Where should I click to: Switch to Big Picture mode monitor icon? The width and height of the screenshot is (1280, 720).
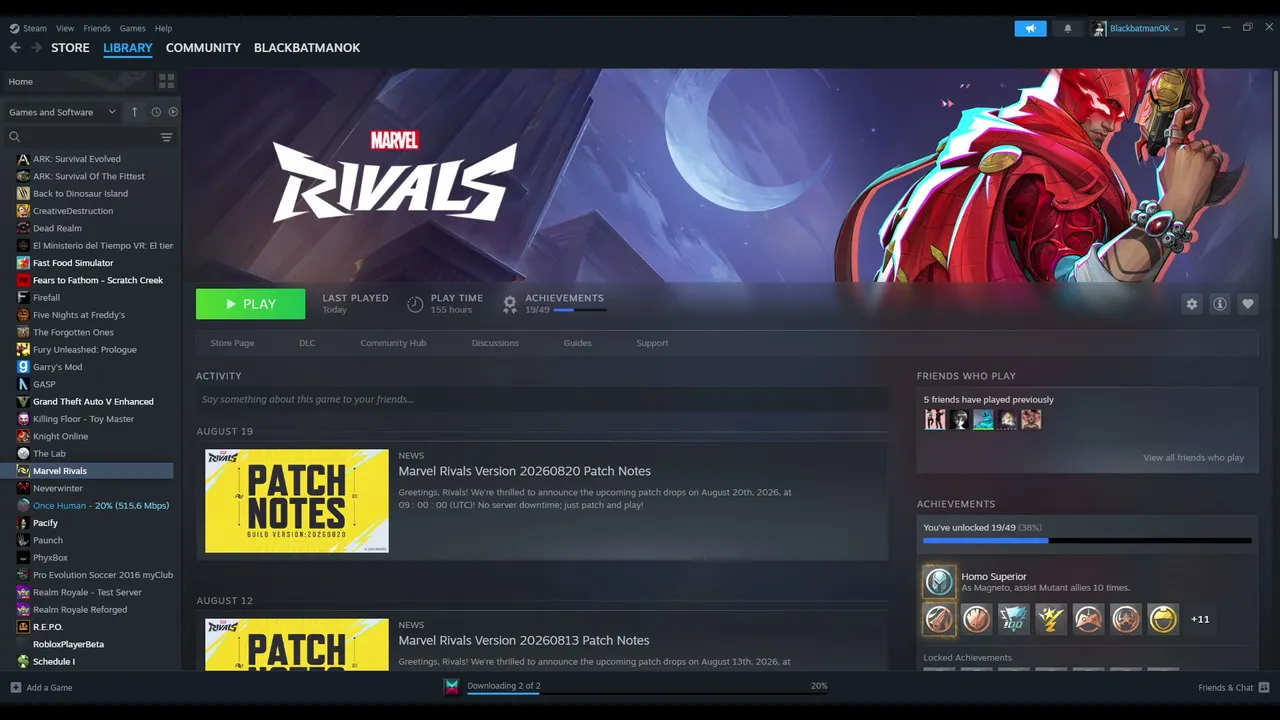(x=1201, y=28)
